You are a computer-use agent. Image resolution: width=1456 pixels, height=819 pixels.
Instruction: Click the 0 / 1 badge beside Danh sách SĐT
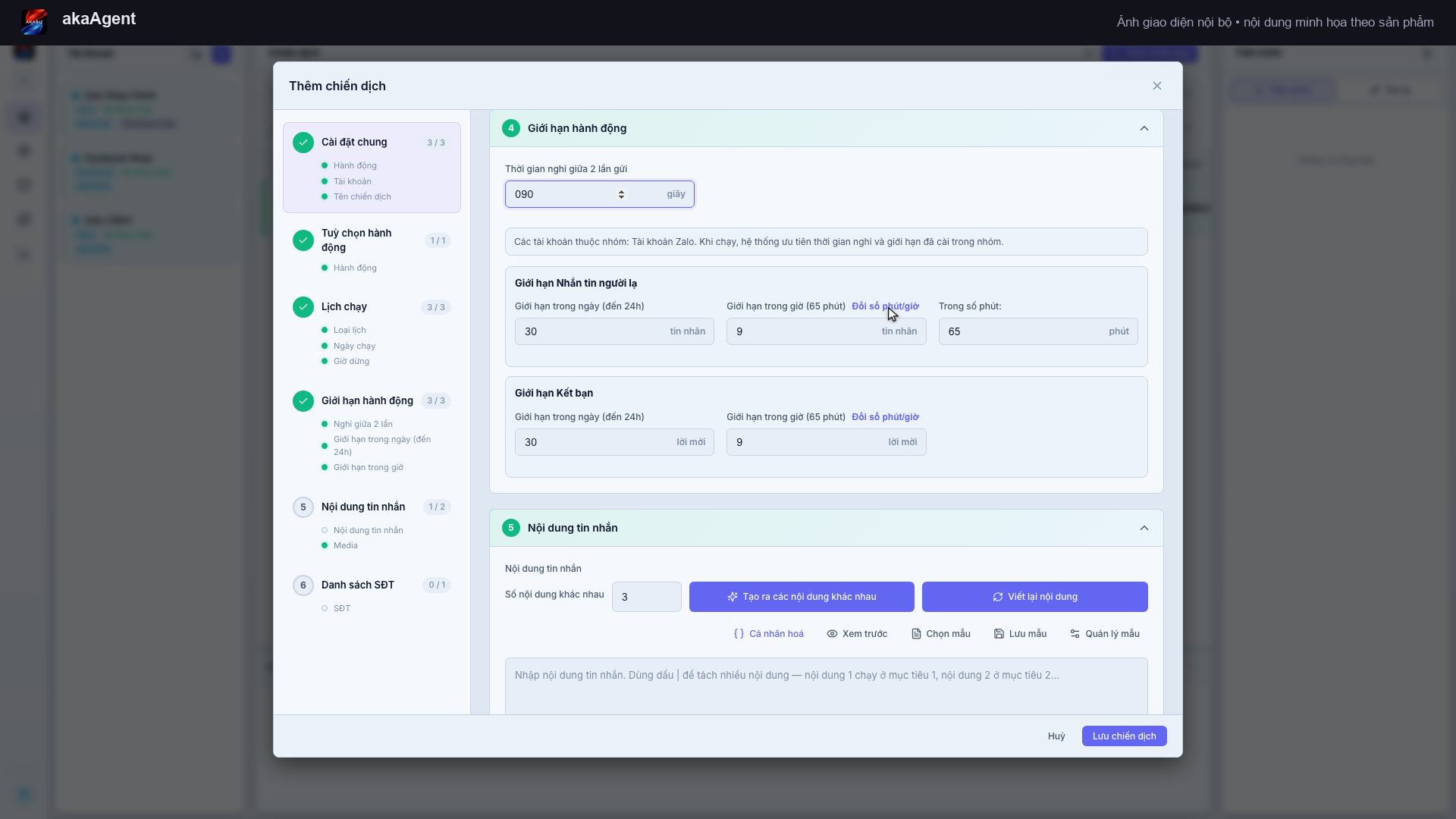click(437, 585)
